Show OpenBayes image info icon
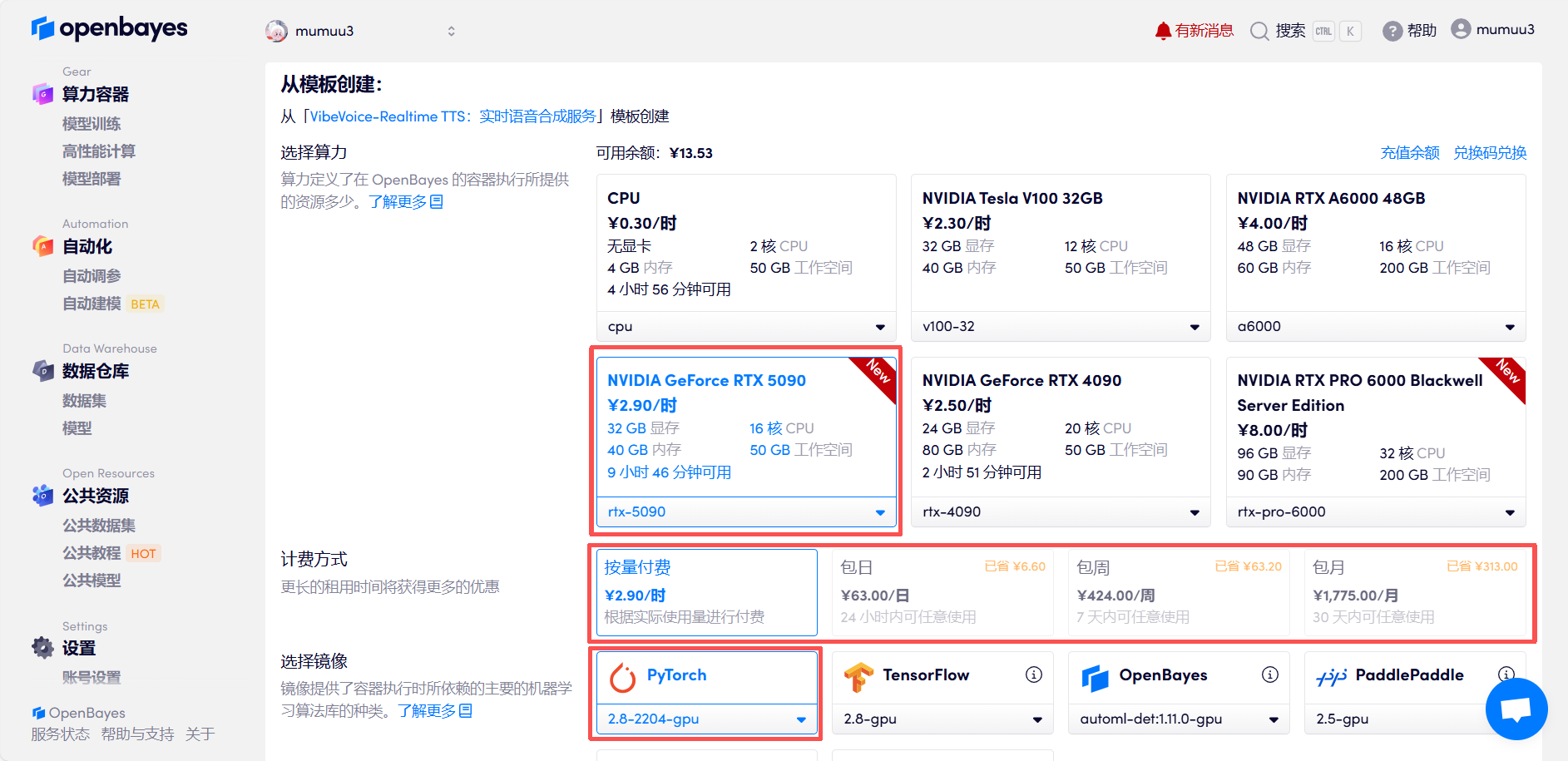 click(x=1270, y=675)
